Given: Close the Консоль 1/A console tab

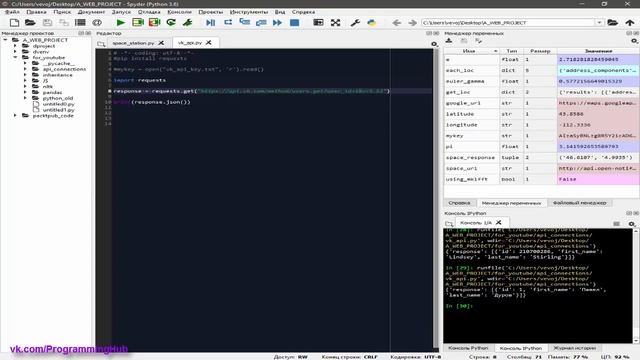Looking at the screenshot, I should pyautogui.click(x=498, y=222).
